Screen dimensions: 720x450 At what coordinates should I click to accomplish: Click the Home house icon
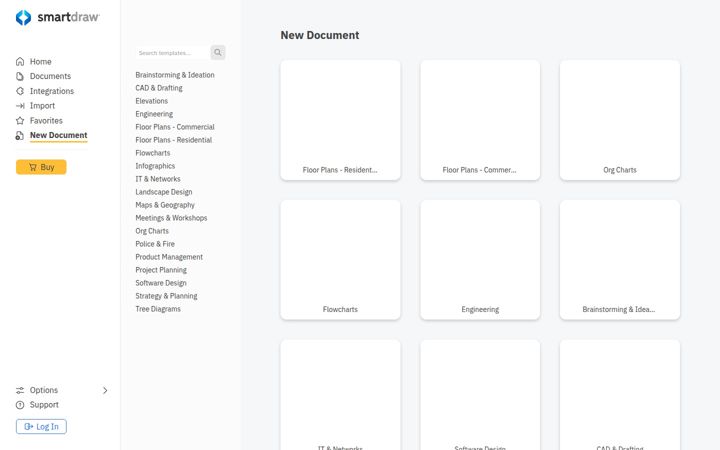pos(20,62)
